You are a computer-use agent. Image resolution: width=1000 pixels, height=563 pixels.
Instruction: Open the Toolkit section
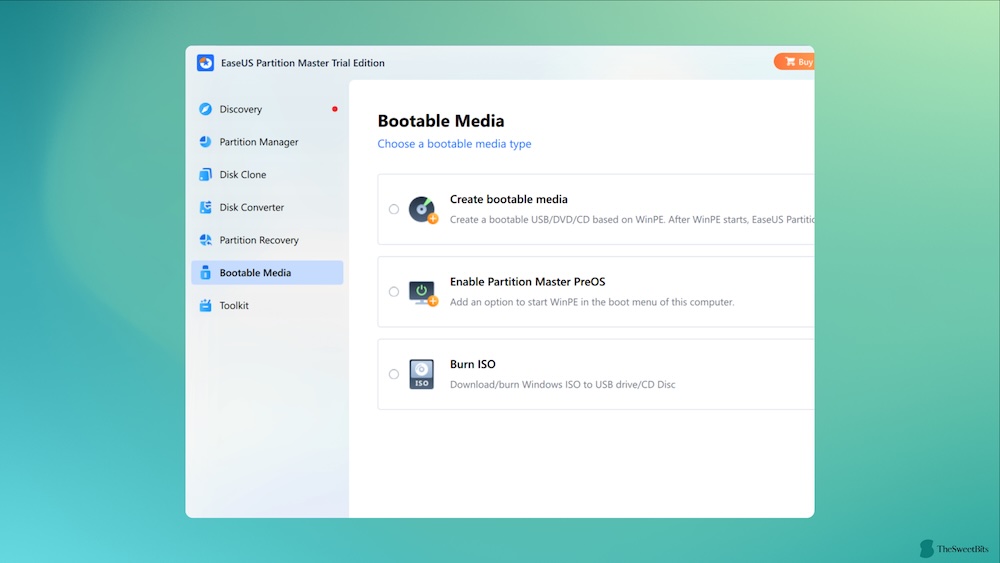(x=267, y=305)
